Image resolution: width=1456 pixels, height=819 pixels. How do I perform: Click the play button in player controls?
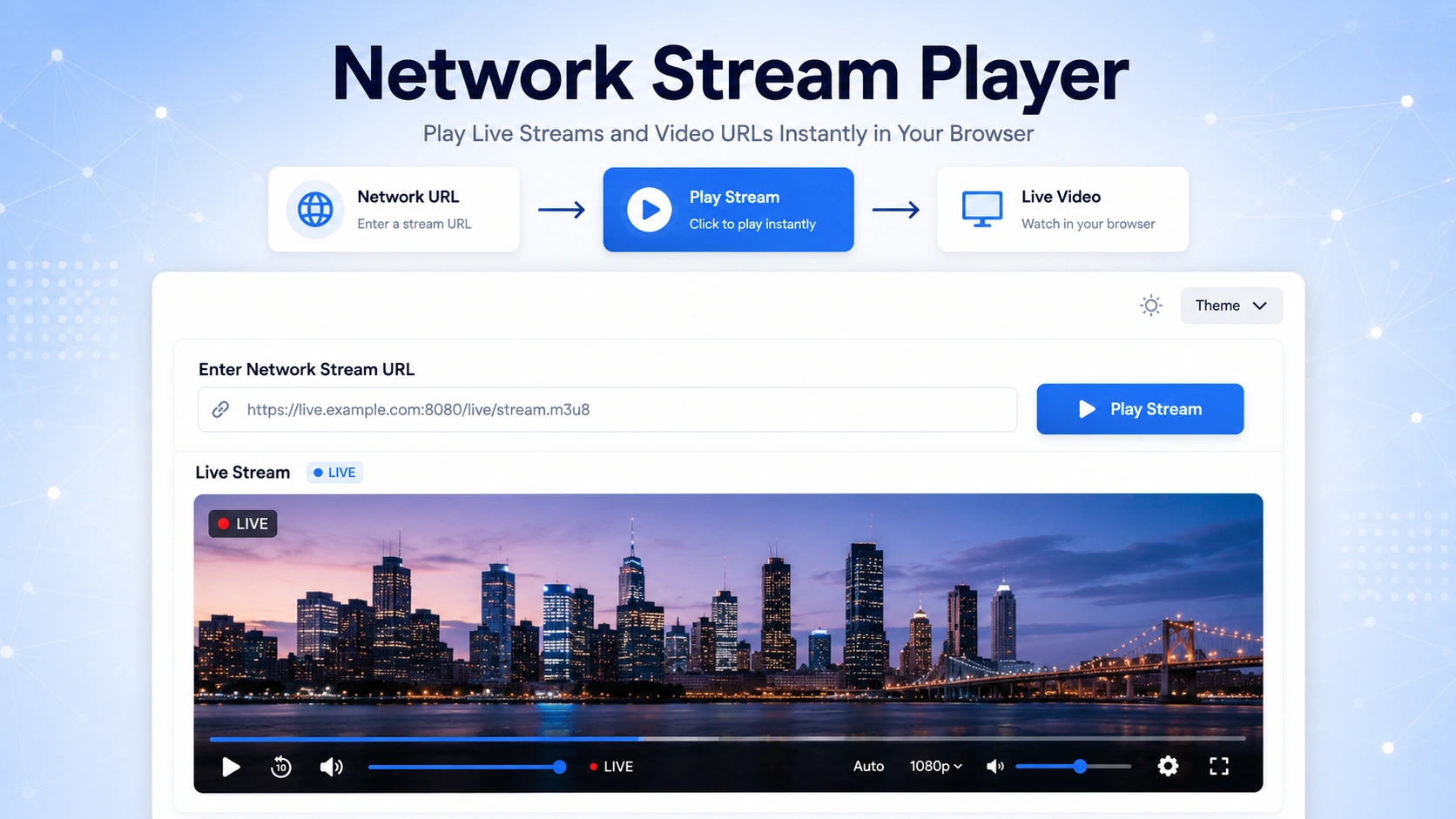(231, 767)
